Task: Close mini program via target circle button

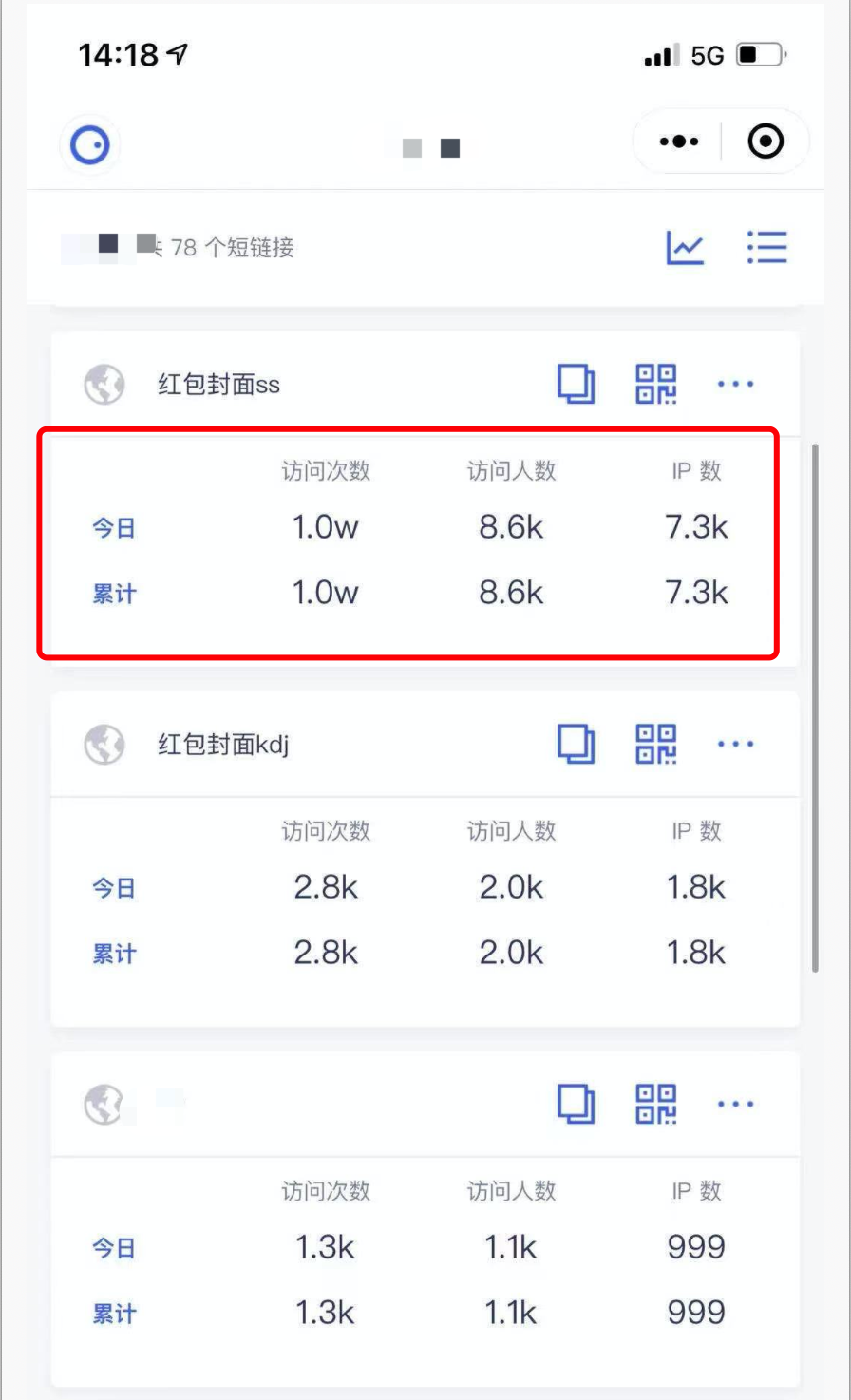Action: pyautogui.click(x=766, y=142)
